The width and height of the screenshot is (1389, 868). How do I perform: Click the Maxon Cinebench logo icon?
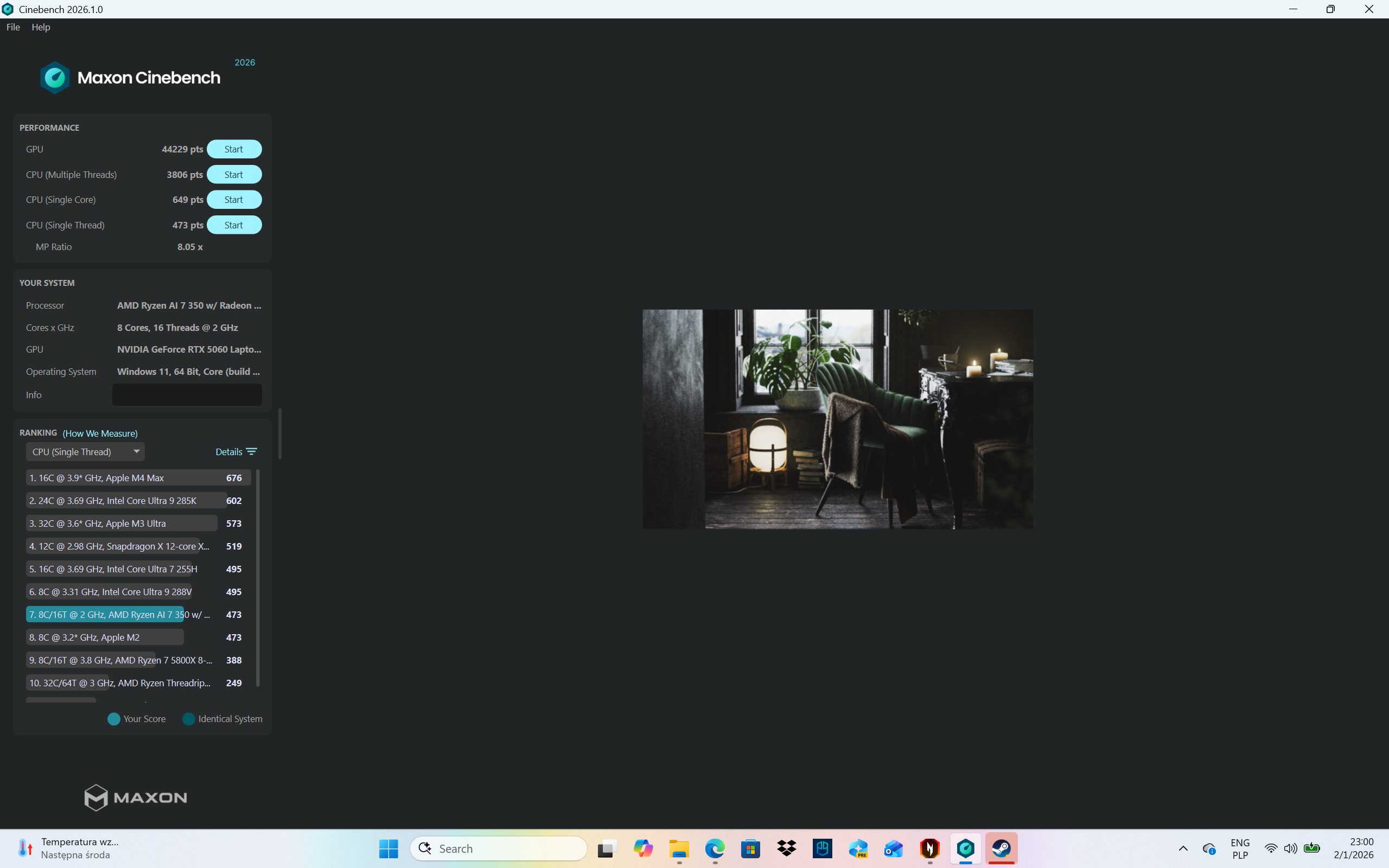[x=55, y=78]
